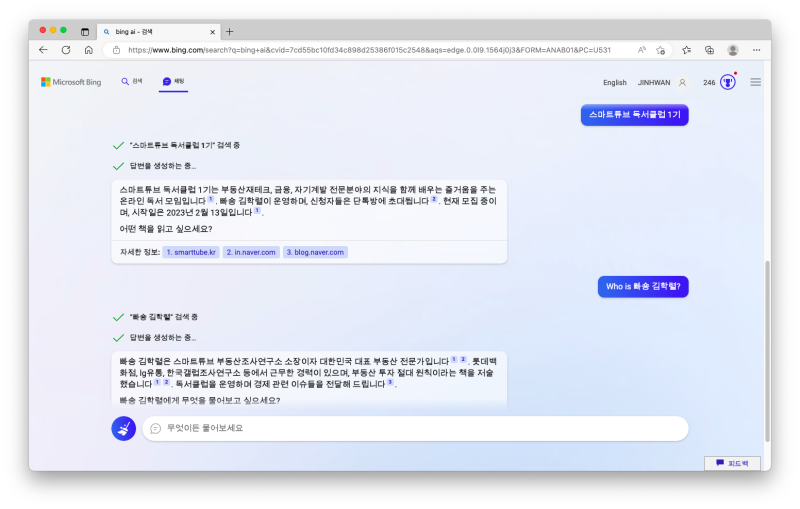Click the address bar URL field

click(x=369, y=50)
